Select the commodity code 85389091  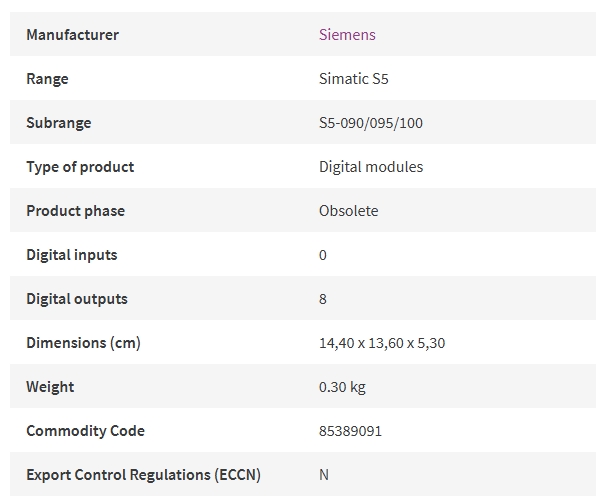pos(350,431)
